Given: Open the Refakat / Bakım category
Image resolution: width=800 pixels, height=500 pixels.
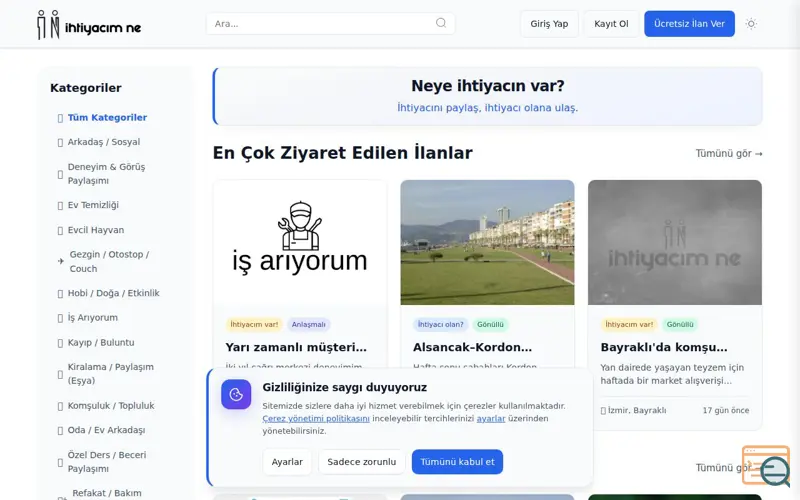Looking at the screenshot, I should pyautogui.click(x=107, y=493).
